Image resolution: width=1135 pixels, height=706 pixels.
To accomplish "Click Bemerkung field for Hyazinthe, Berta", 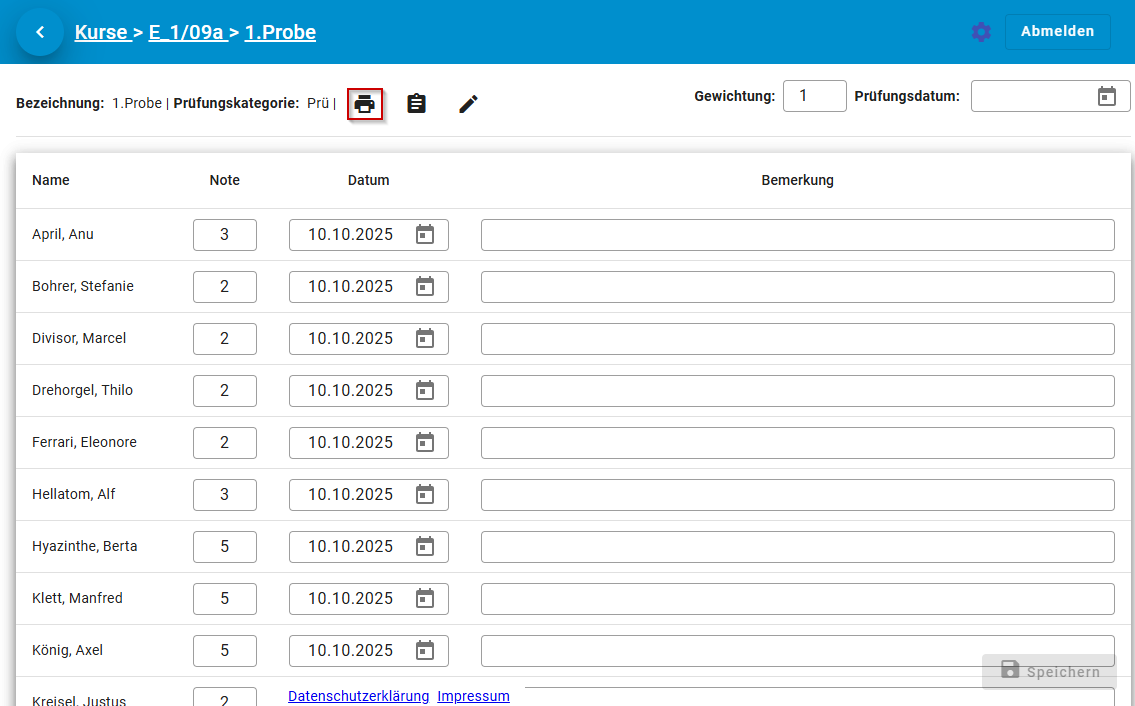I will tap(798, 547).
